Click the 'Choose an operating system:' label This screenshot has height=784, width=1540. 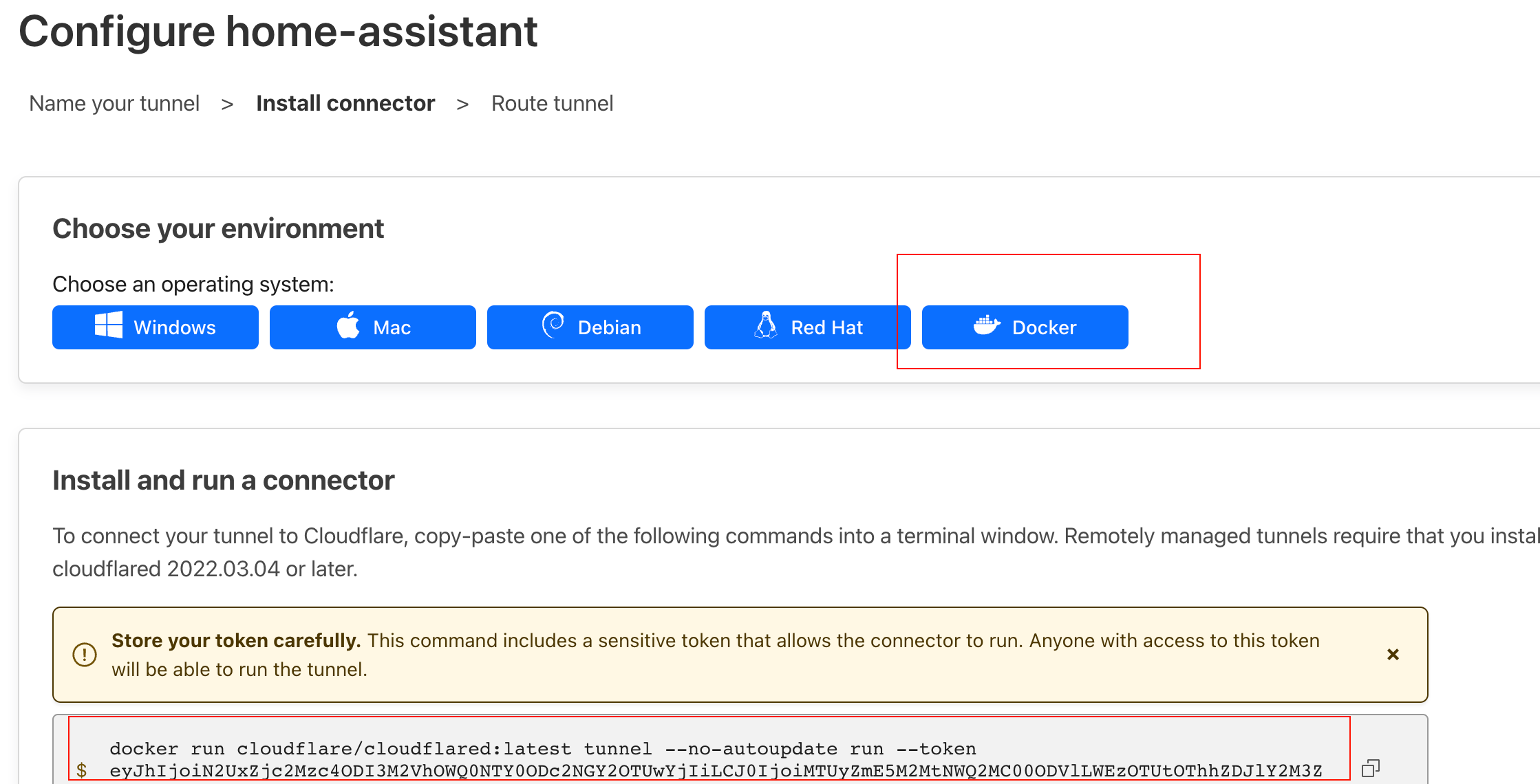tap(193, 284)
